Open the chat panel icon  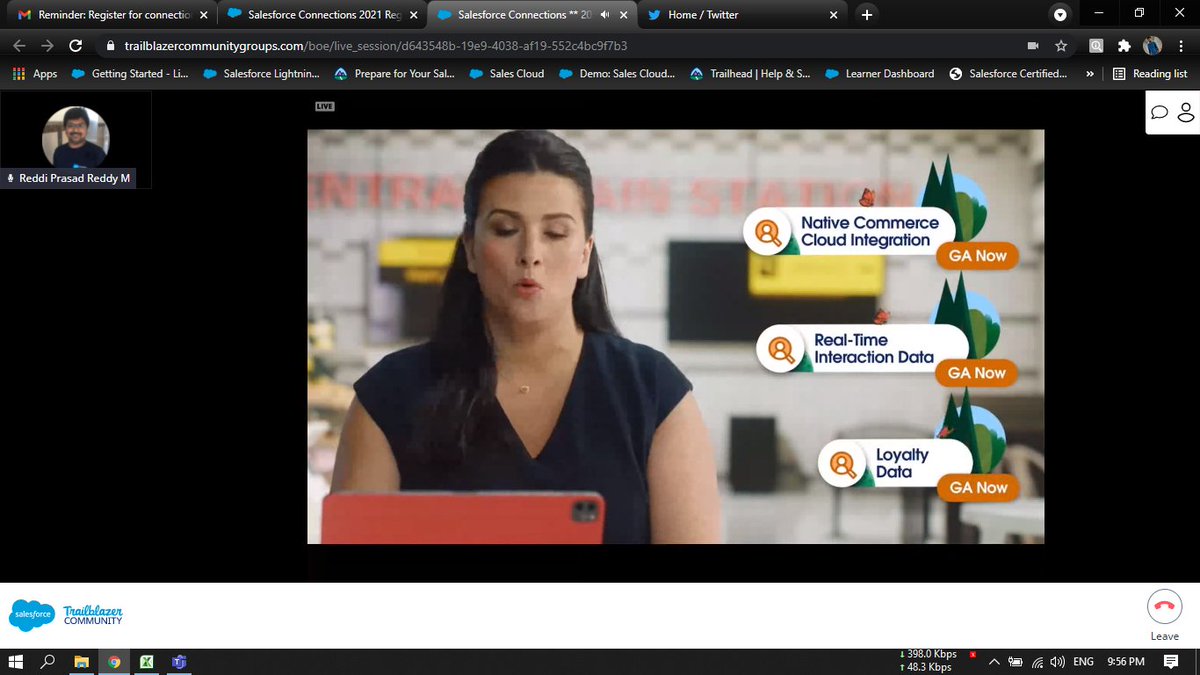pyautogui.click(x=1160, y=112)
